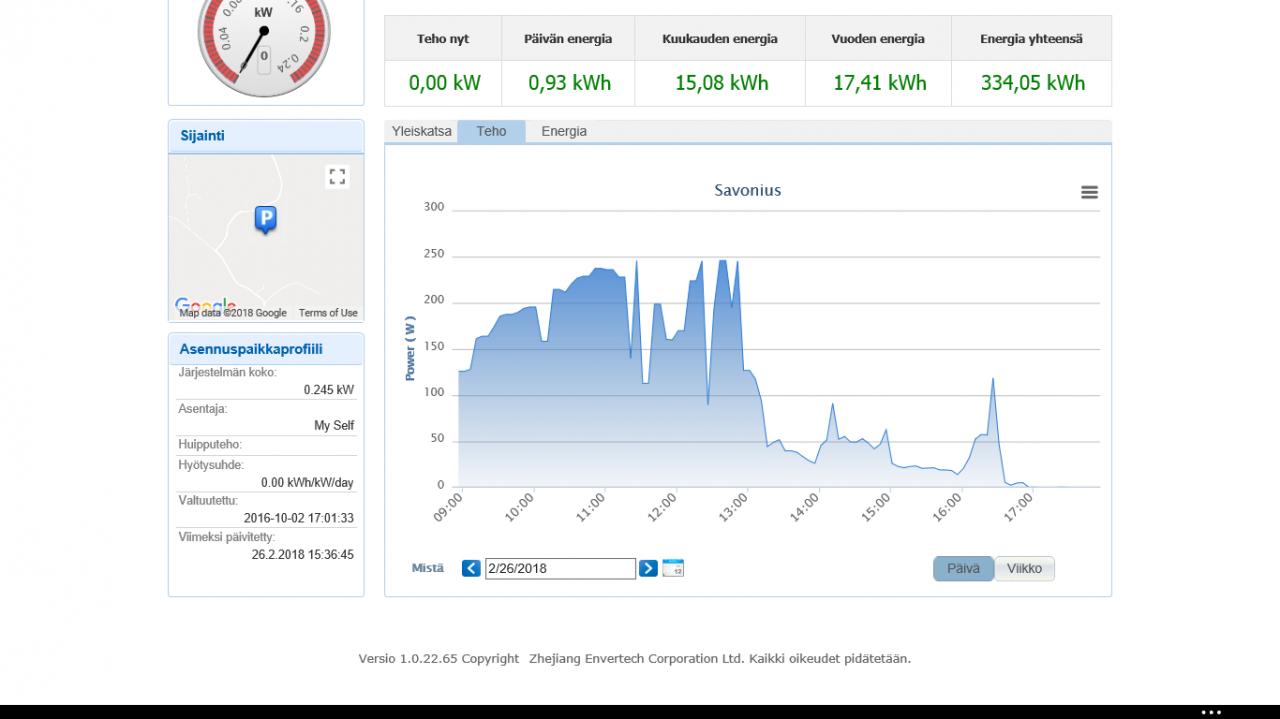
Task: Select the Päivä view toggle
Action: (963, 568)
